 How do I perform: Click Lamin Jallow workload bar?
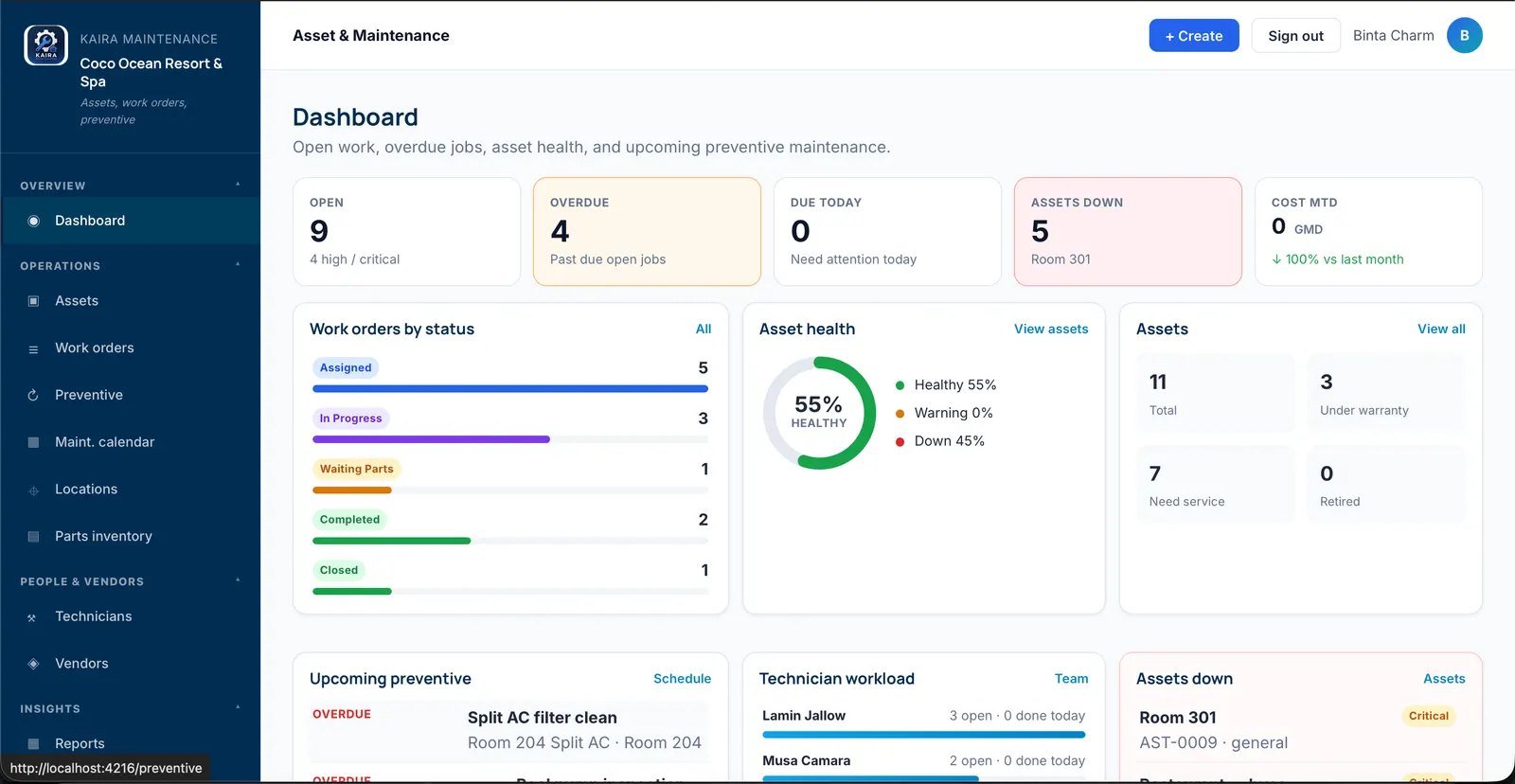923,735
